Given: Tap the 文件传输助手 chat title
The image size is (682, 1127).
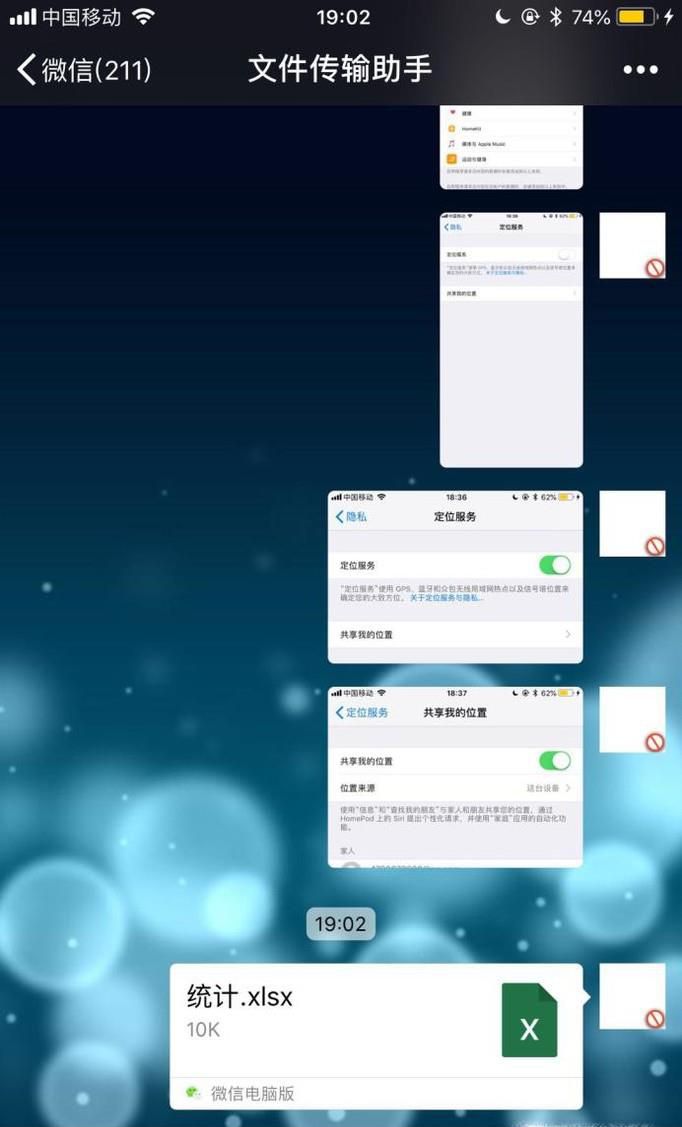Looking at the screenshot, I should point(340,69).
